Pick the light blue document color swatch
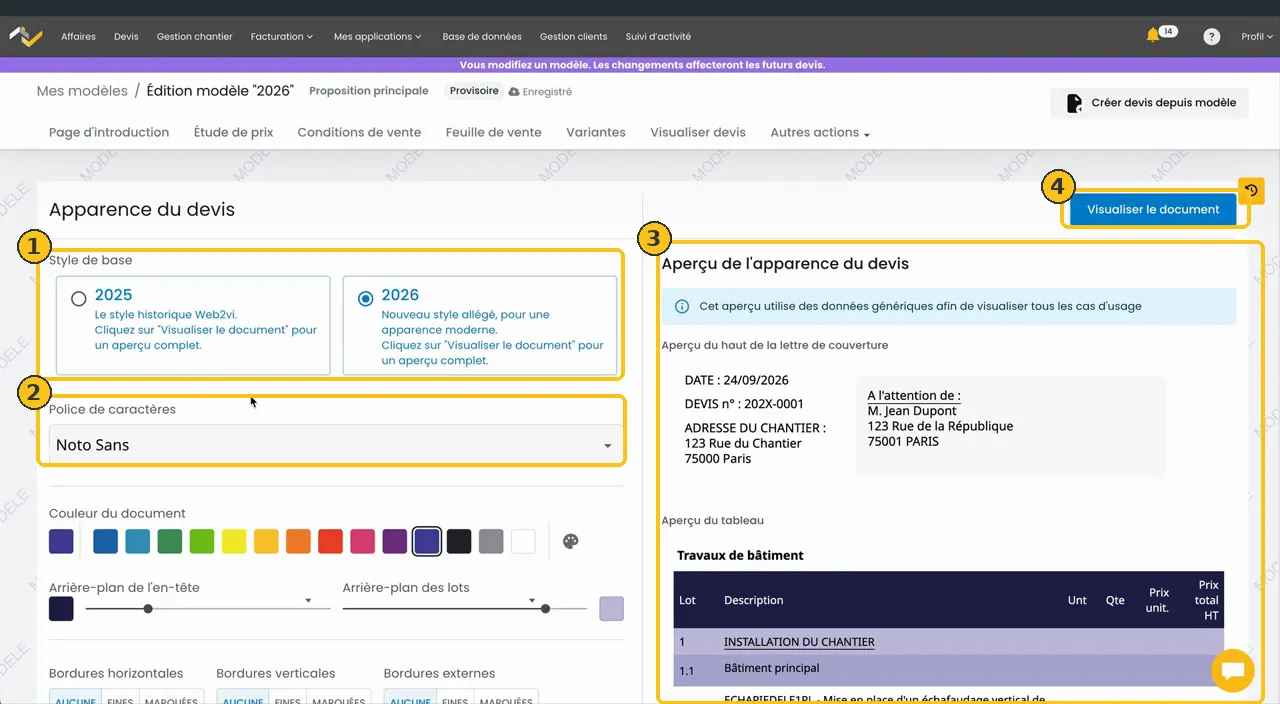This screenshot has width=1280, height=704. (138, 541)
